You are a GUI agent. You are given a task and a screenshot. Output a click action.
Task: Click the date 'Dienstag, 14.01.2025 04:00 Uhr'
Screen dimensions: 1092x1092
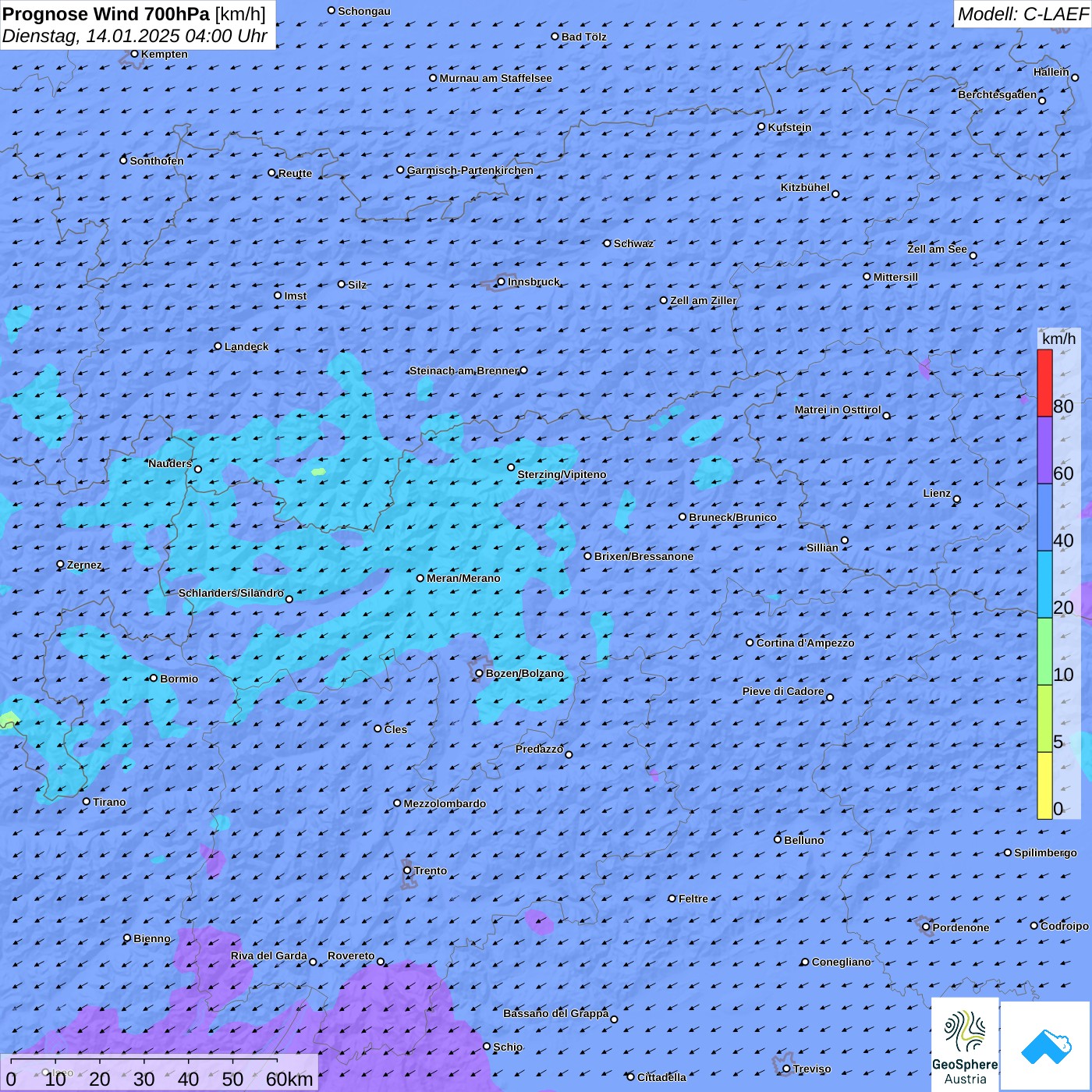[x=135, y=36]
